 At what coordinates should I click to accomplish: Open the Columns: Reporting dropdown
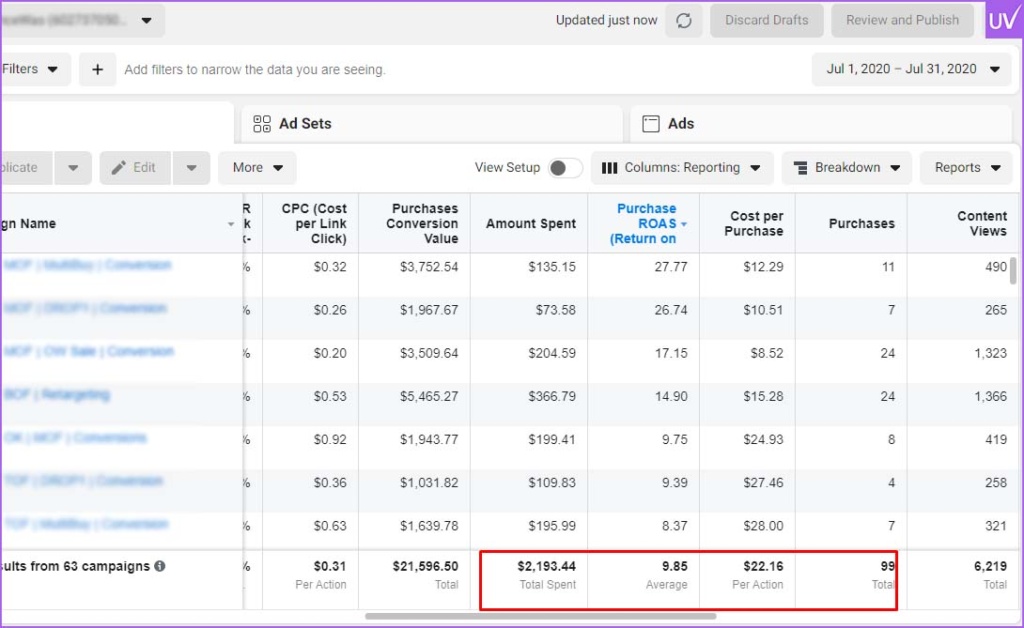pos(681,168)
